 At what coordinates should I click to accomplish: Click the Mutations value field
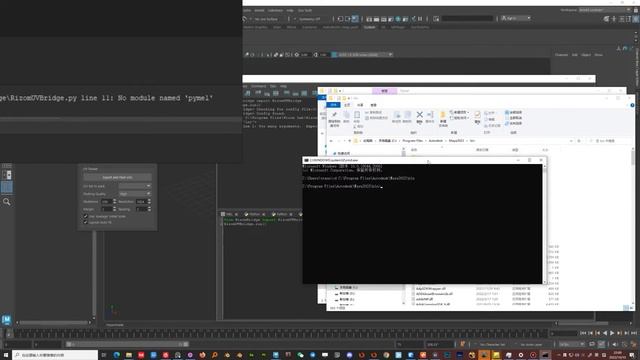(106, 202)
